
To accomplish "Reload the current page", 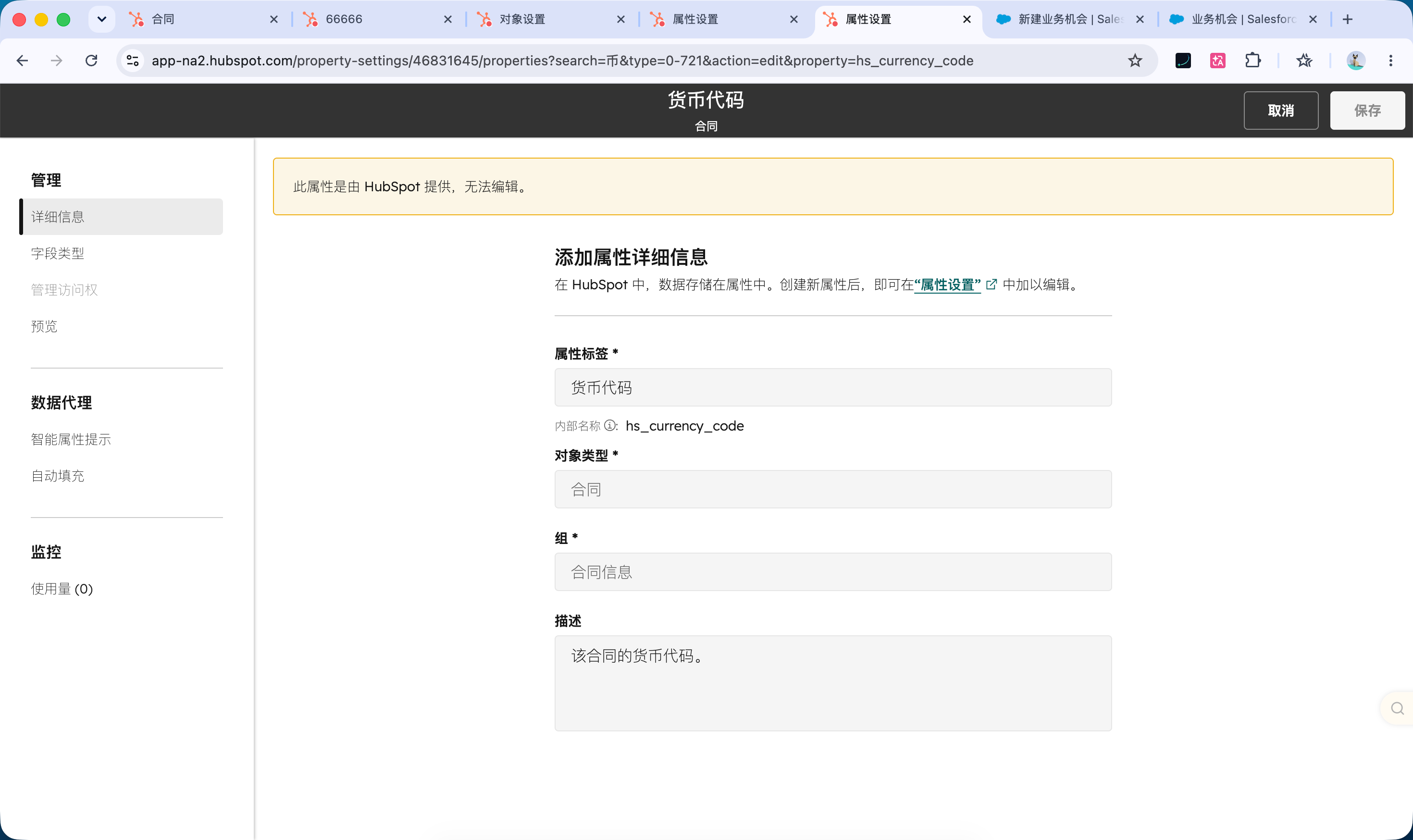I will 91,61.
